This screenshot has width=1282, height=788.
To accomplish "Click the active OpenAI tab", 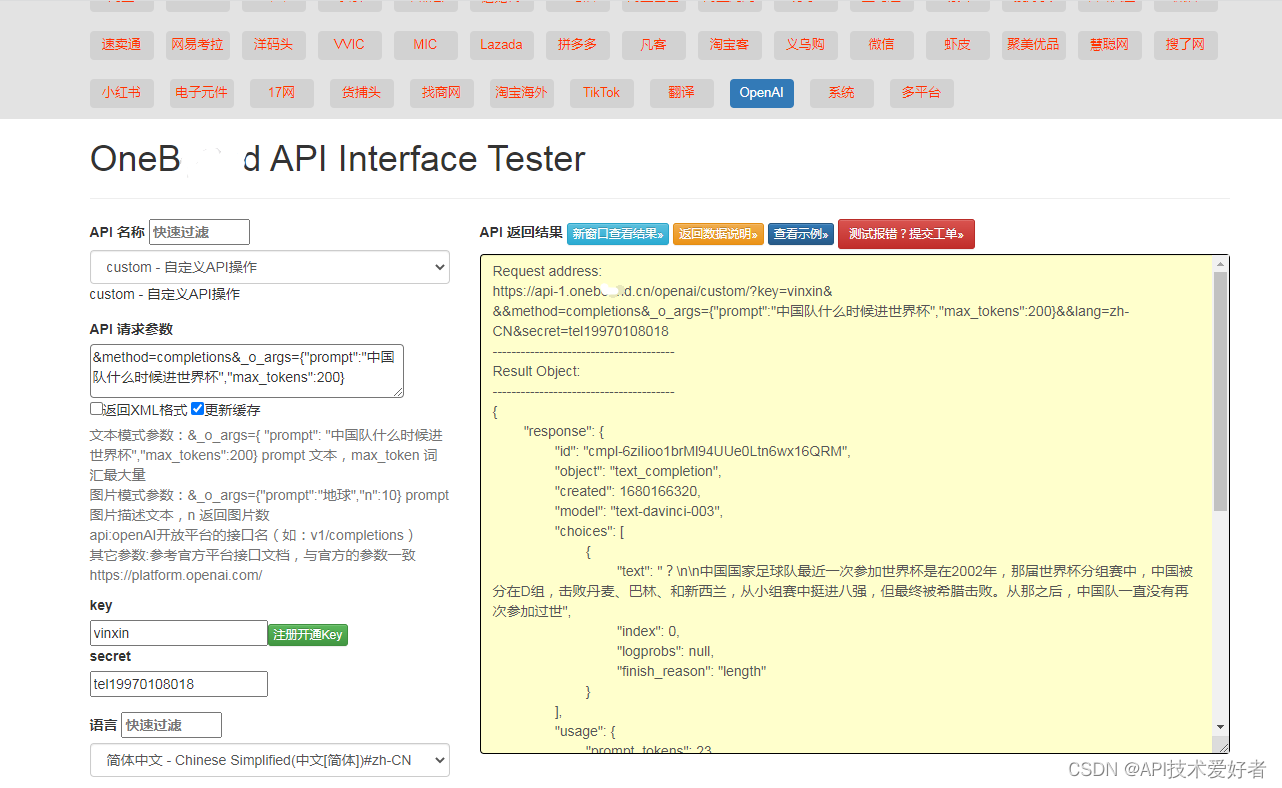I will [761, 93].
